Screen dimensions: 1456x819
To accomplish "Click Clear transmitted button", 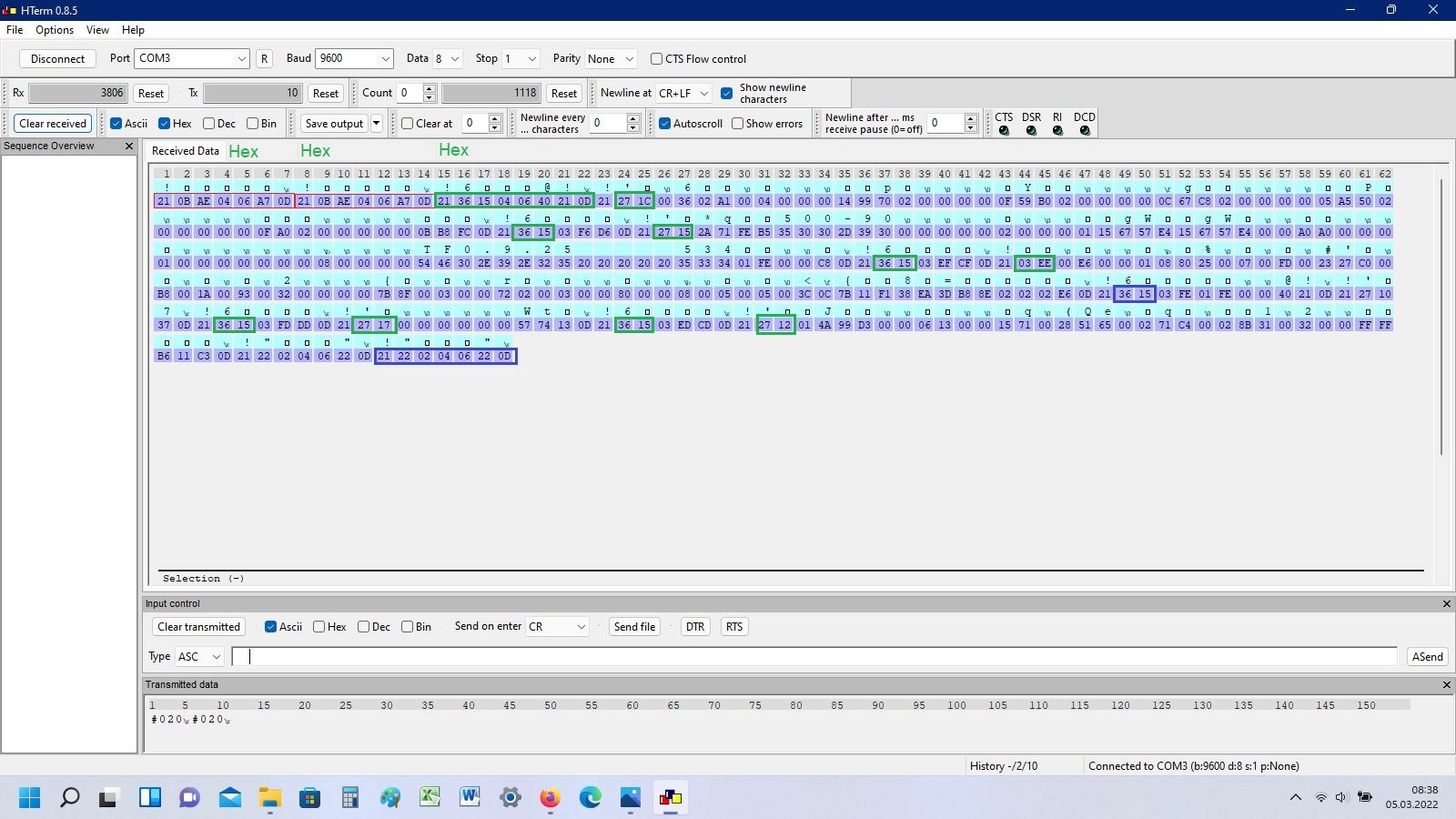I will coord(199,627).
